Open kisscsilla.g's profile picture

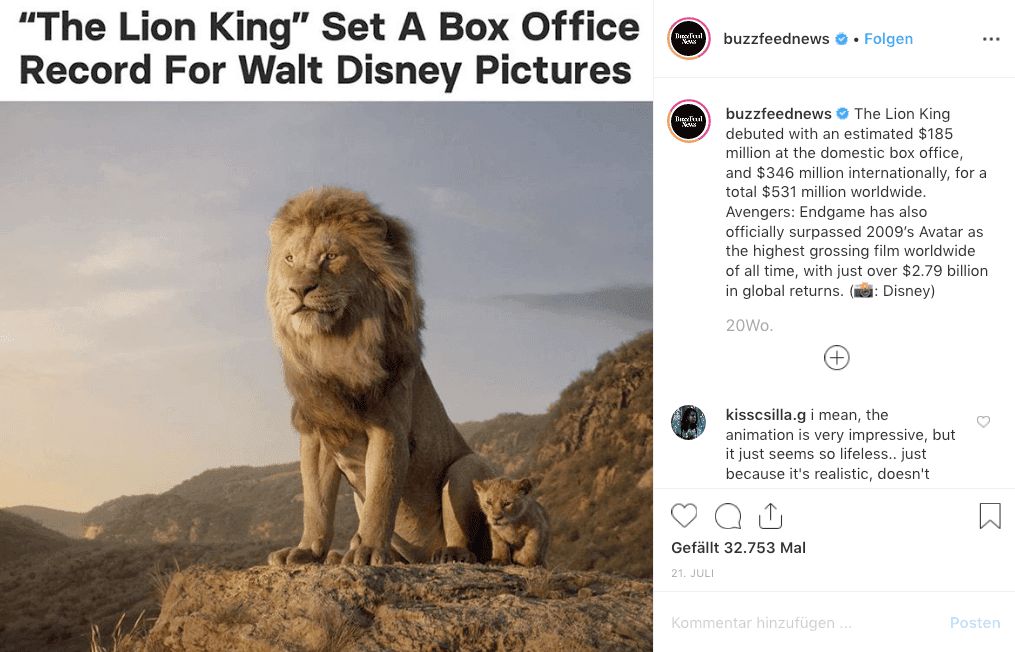(x=688, y=422)
